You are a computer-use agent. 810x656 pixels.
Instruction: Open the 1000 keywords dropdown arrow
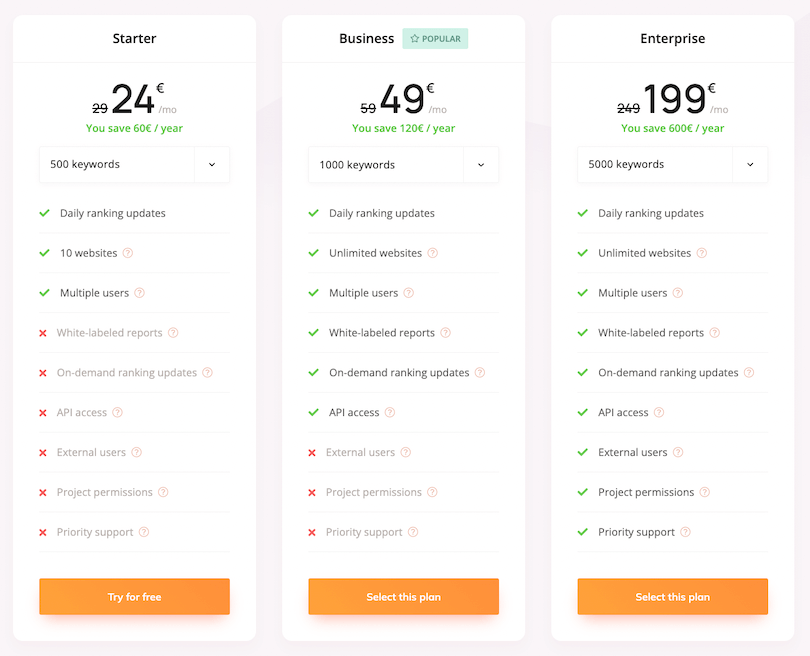[x=481, y=165]
